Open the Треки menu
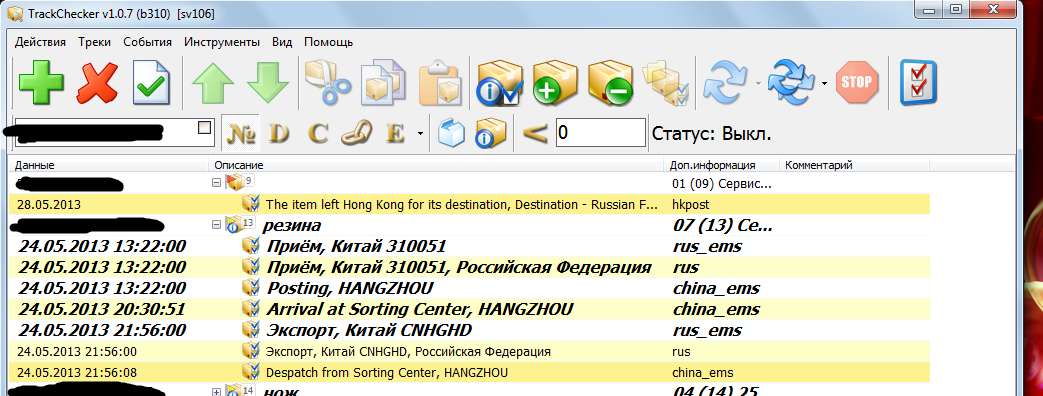Viewport: 1043px width, 396px height. pyautogui.click(x=94, y=42)
